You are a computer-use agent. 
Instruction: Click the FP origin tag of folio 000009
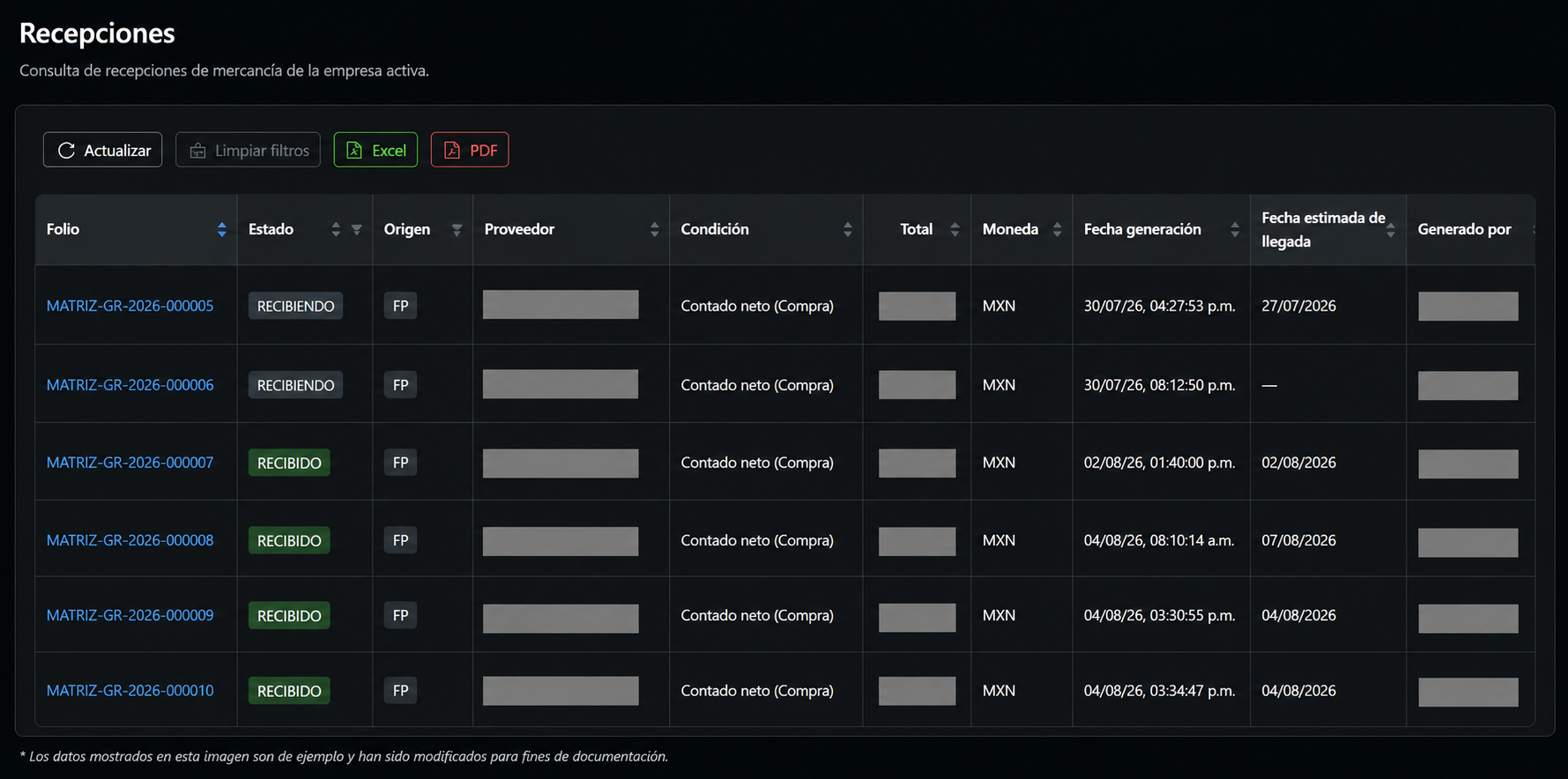pos(400,615)
